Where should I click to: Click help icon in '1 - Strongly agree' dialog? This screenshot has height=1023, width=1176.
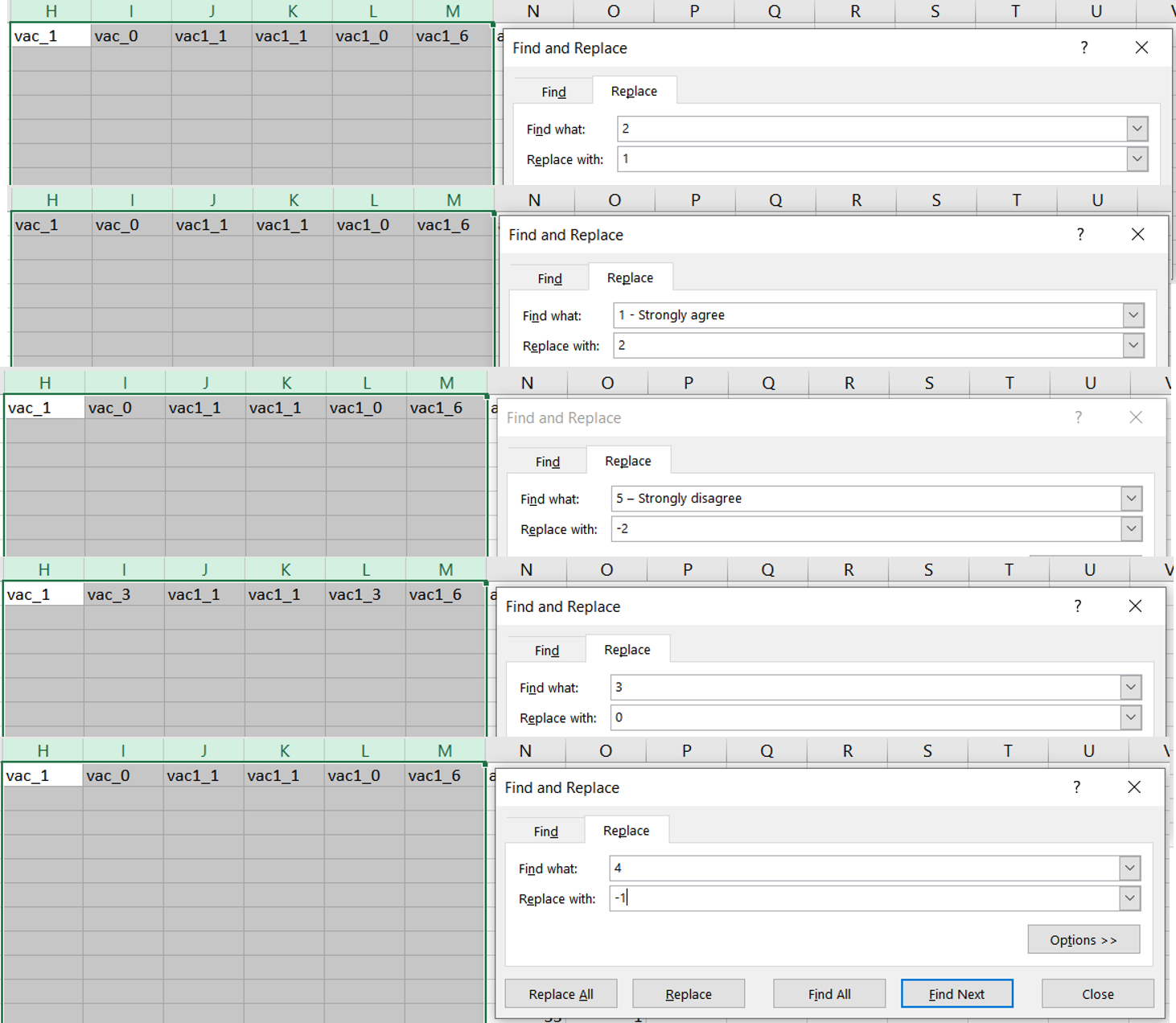pyautogui.click(x=1079, y=234)
